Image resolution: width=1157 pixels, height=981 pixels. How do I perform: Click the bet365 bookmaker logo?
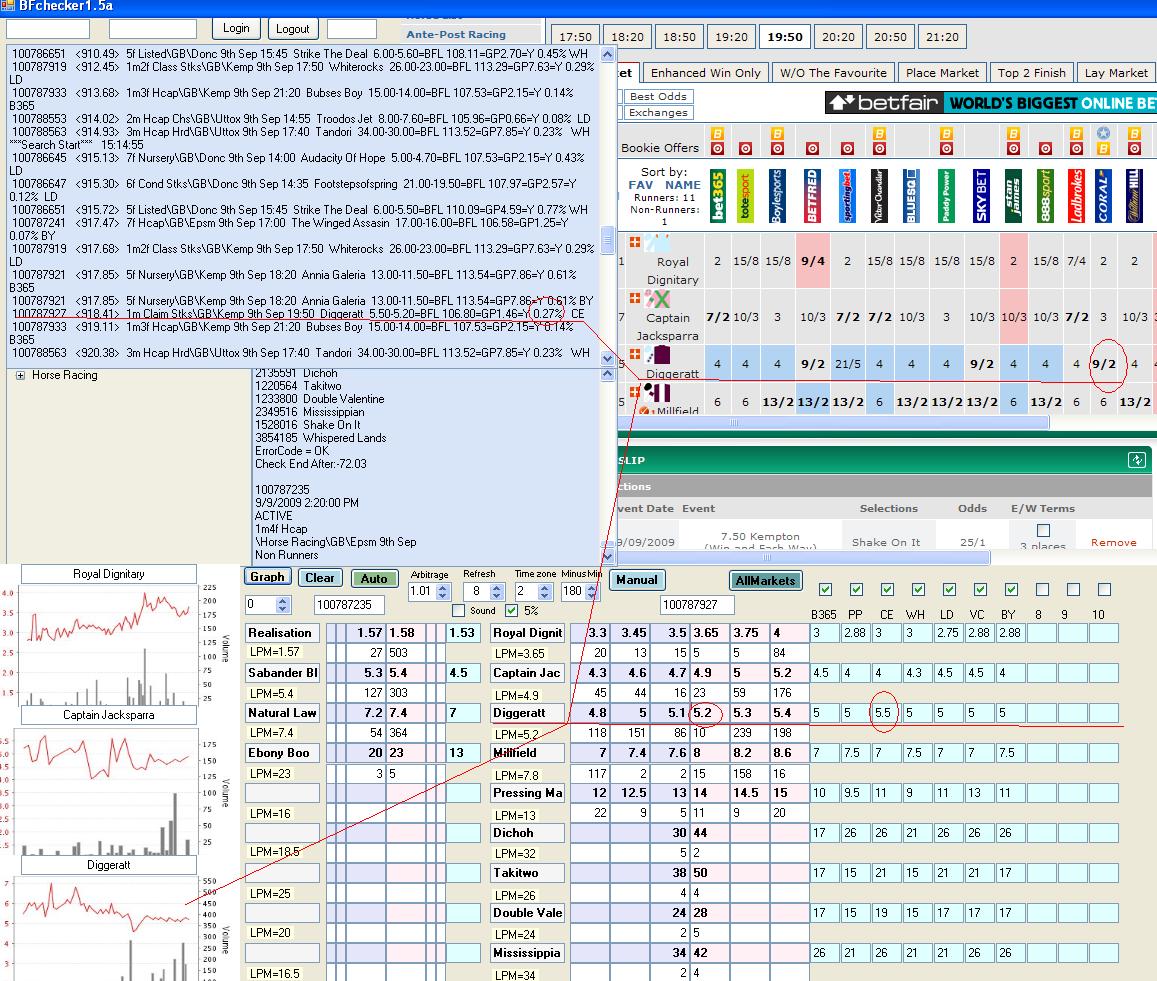pyautogui.click(x=718, y=196)
